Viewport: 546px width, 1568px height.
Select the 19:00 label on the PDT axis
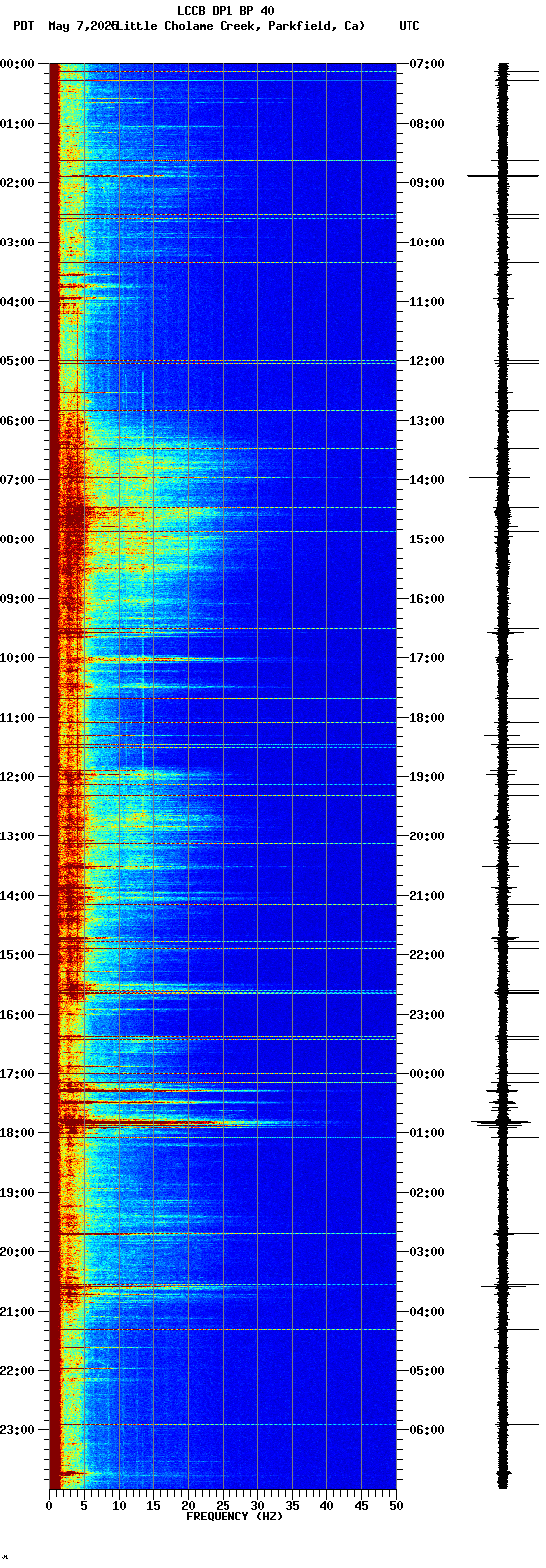coord(18,1193)
